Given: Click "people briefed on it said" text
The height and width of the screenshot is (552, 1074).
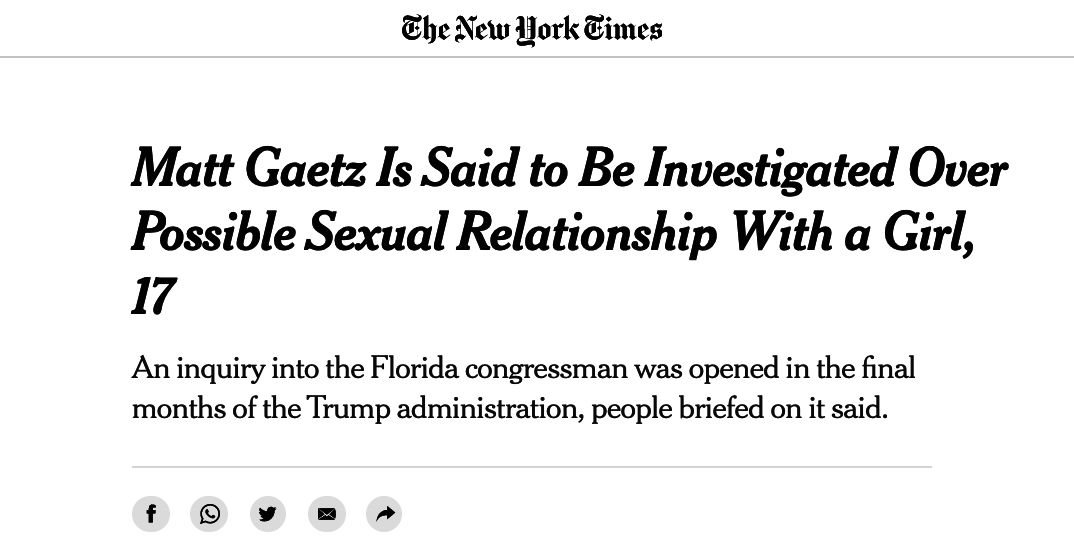Looking at the screenshot, I should pos(738,409).
